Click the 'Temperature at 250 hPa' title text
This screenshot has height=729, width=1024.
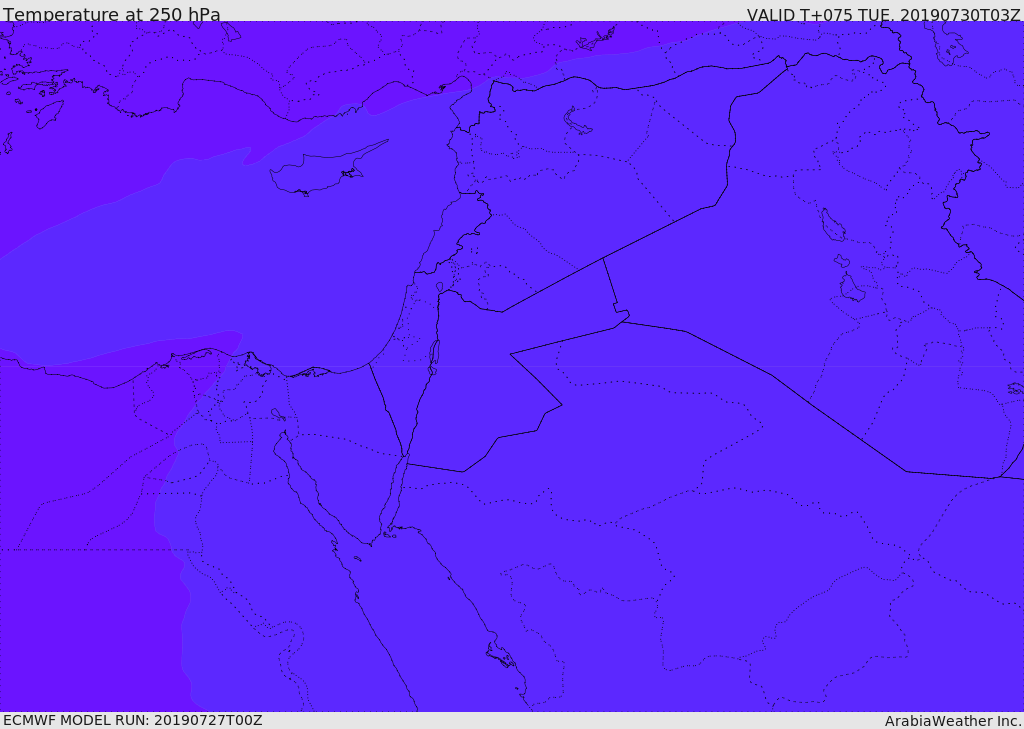coord(112,14)
